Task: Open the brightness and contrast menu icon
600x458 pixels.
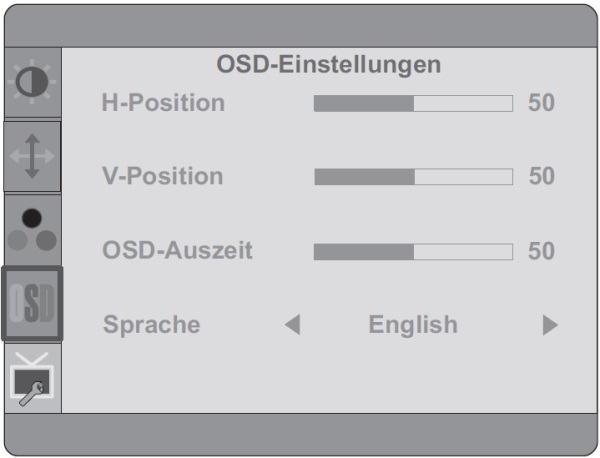Action: click(32, 82)
